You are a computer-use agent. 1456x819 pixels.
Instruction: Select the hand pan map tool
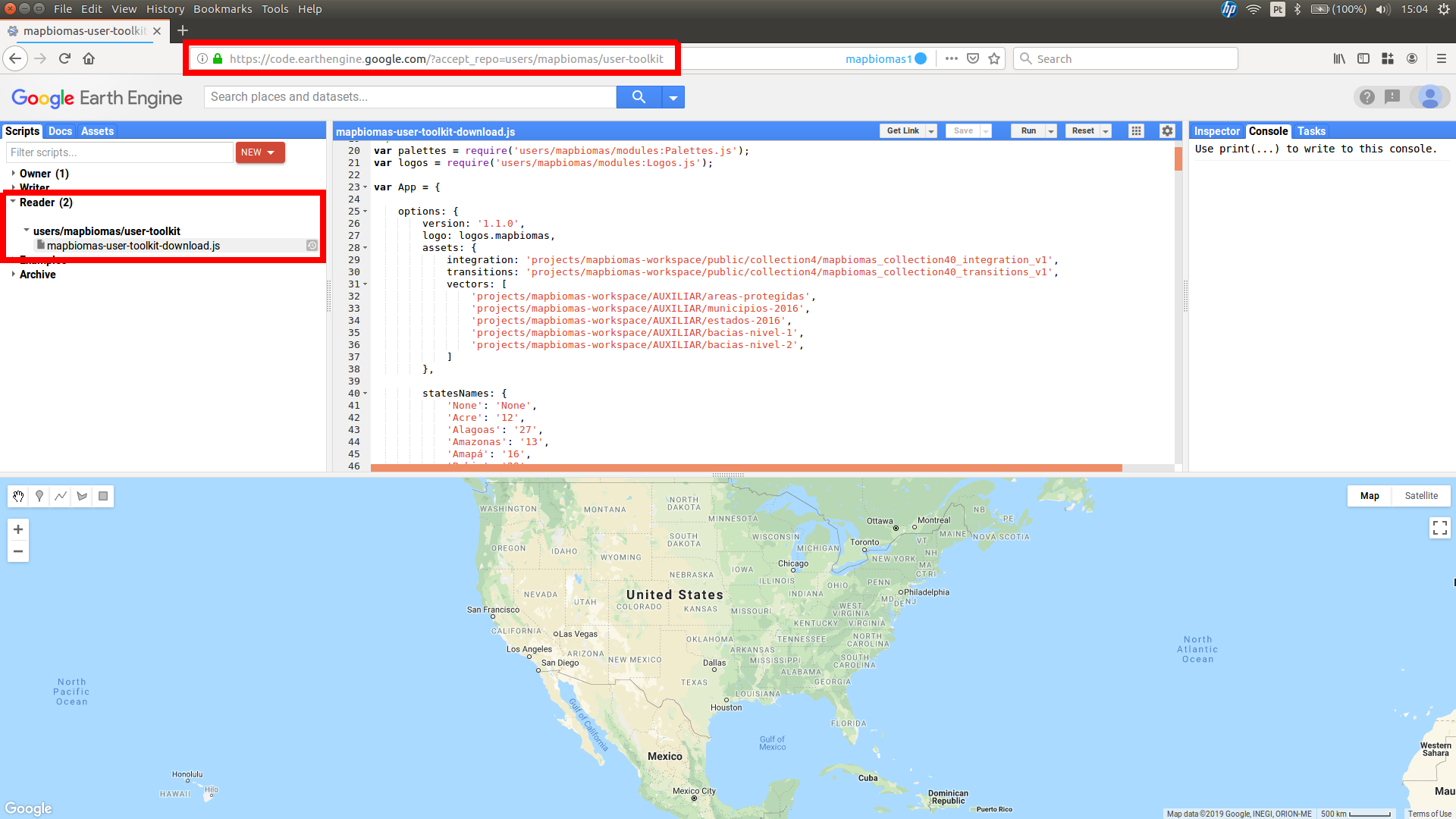pyautogui.click(x=18, y=496)
